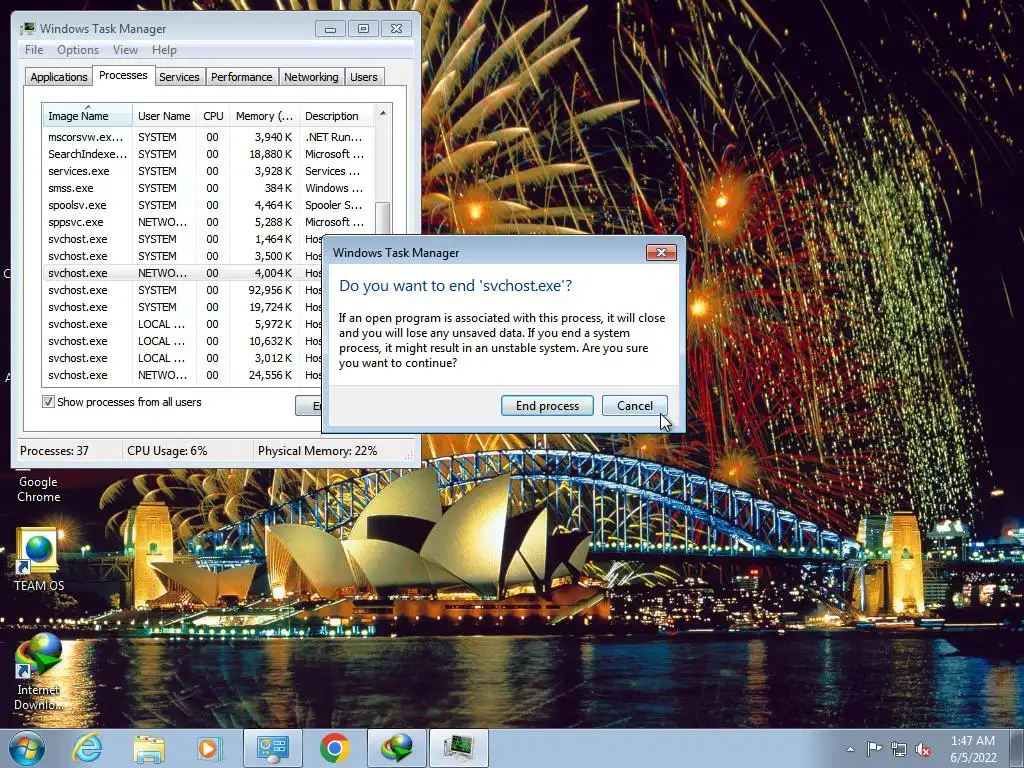The width and height of the screenshot is (1024, 768).
Task: Launch Internet Explorer from the taskbar
Action: click(x=87, y=748)
